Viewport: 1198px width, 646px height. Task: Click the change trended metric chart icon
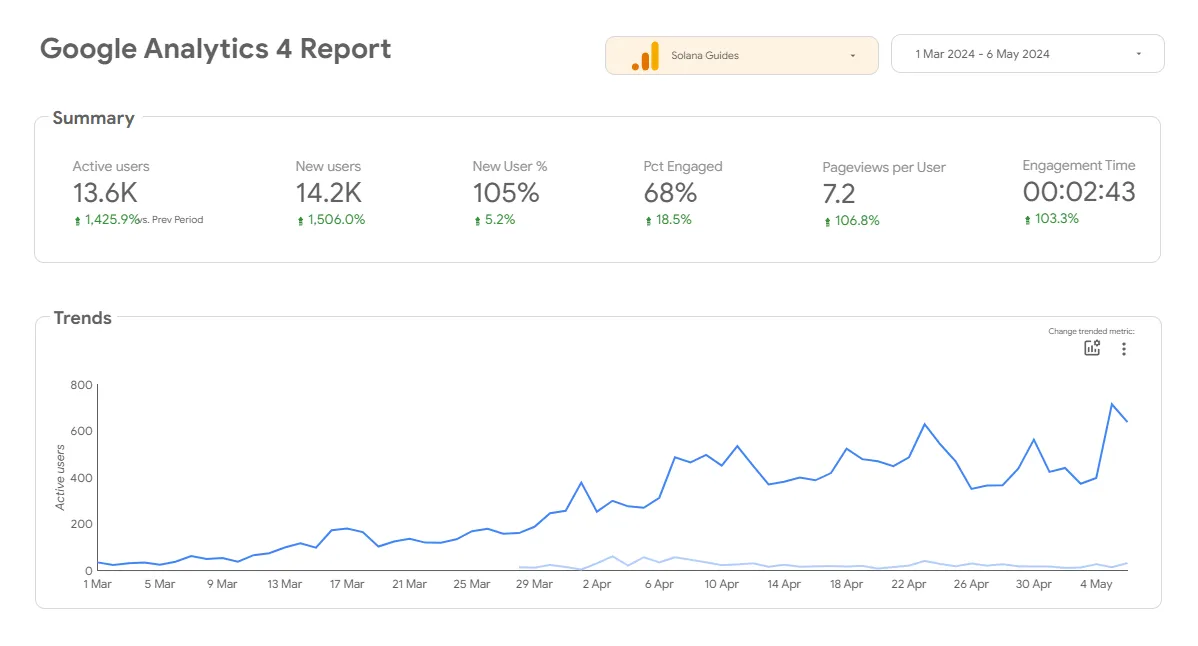(1092, 348)
